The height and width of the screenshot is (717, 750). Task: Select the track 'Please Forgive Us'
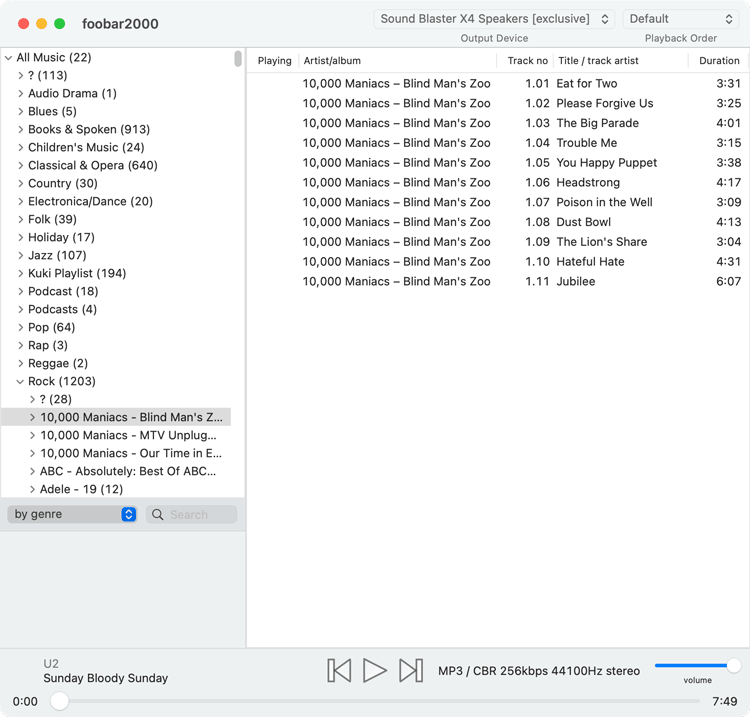pyautogui.click(x=605, y=103)
